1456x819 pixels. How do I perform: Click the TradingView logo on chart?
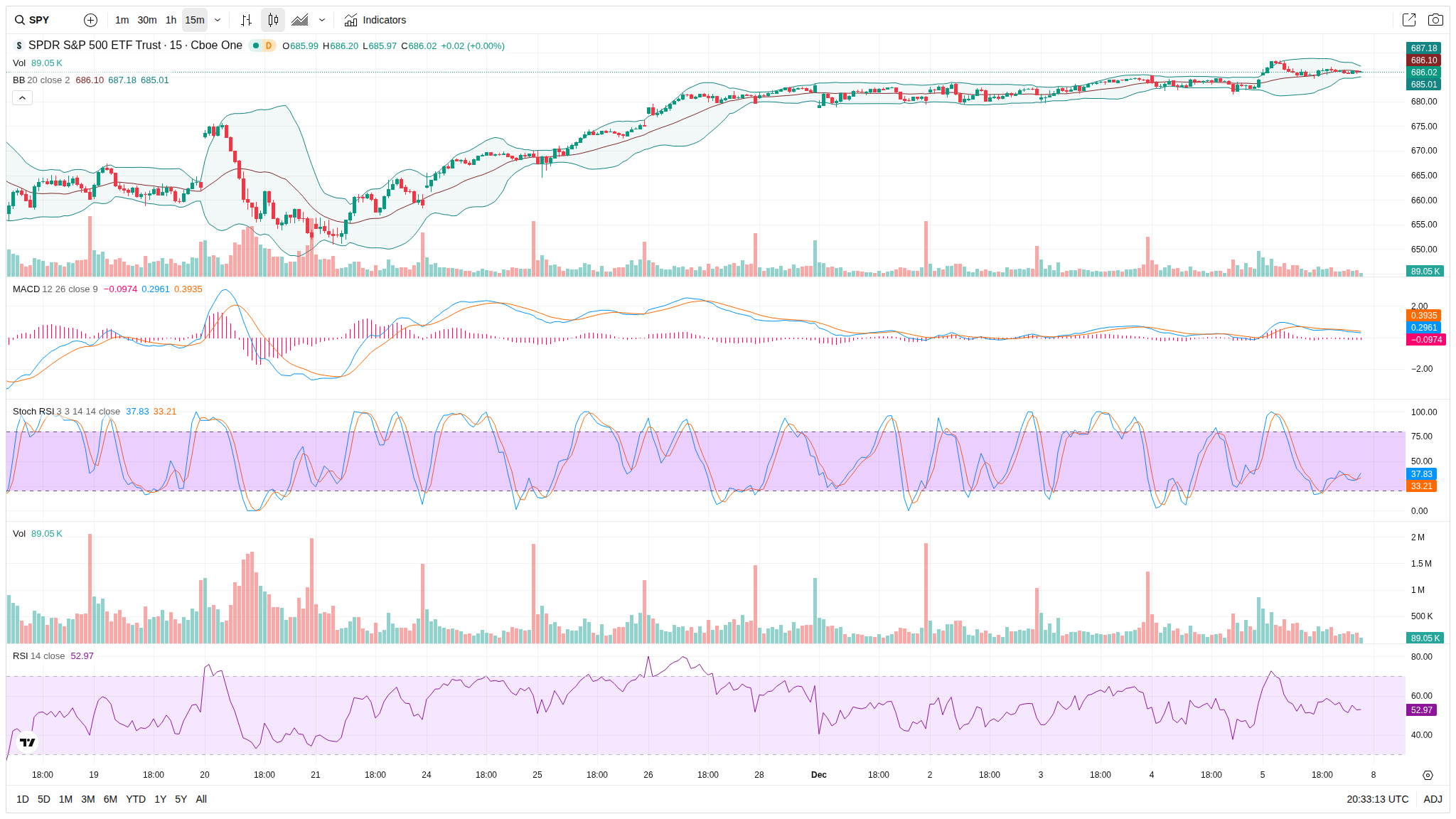(27, 742)
